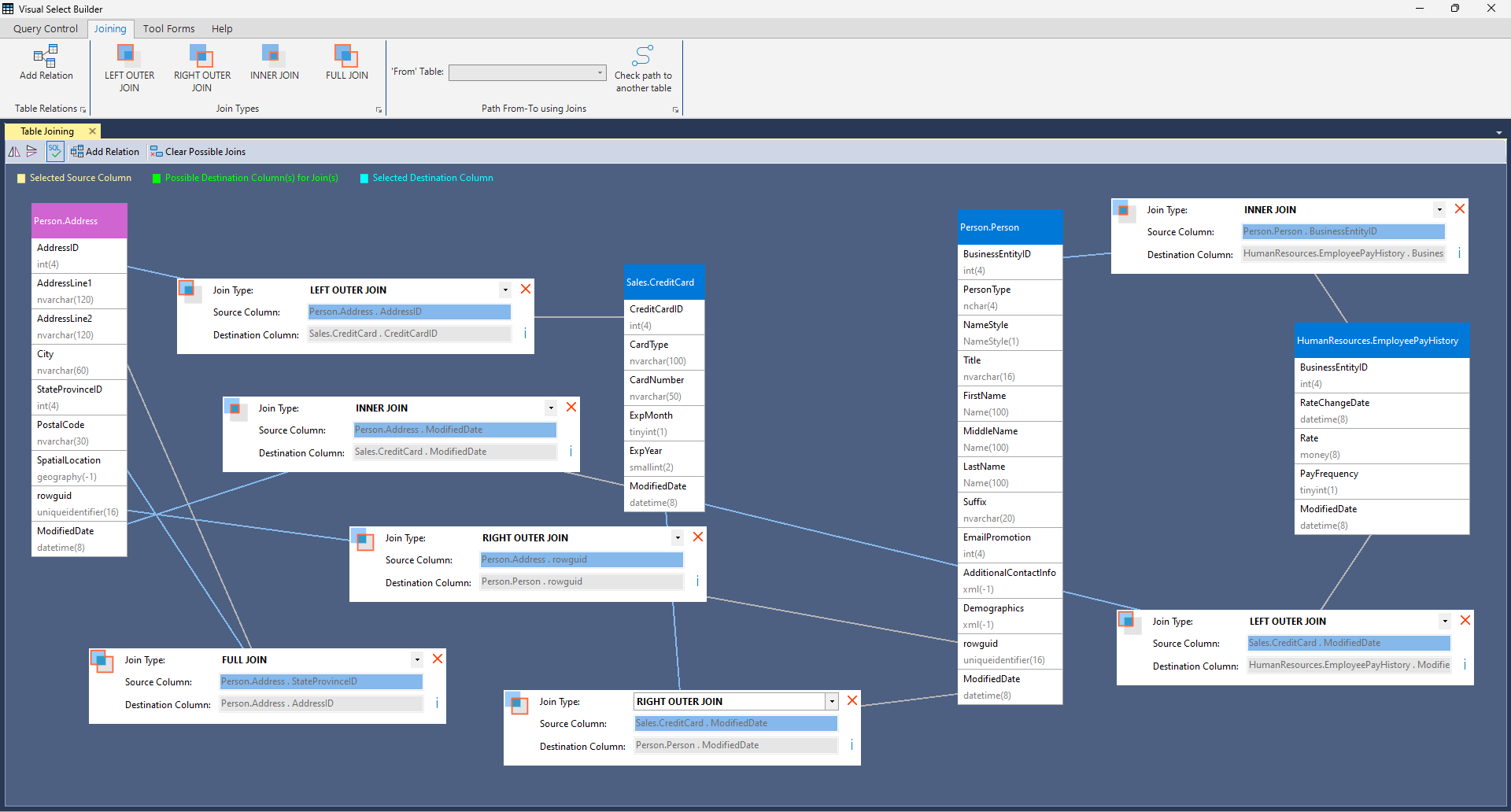Select Person.Address table header
Screen dimensions: 1511x812
point(79,221)
